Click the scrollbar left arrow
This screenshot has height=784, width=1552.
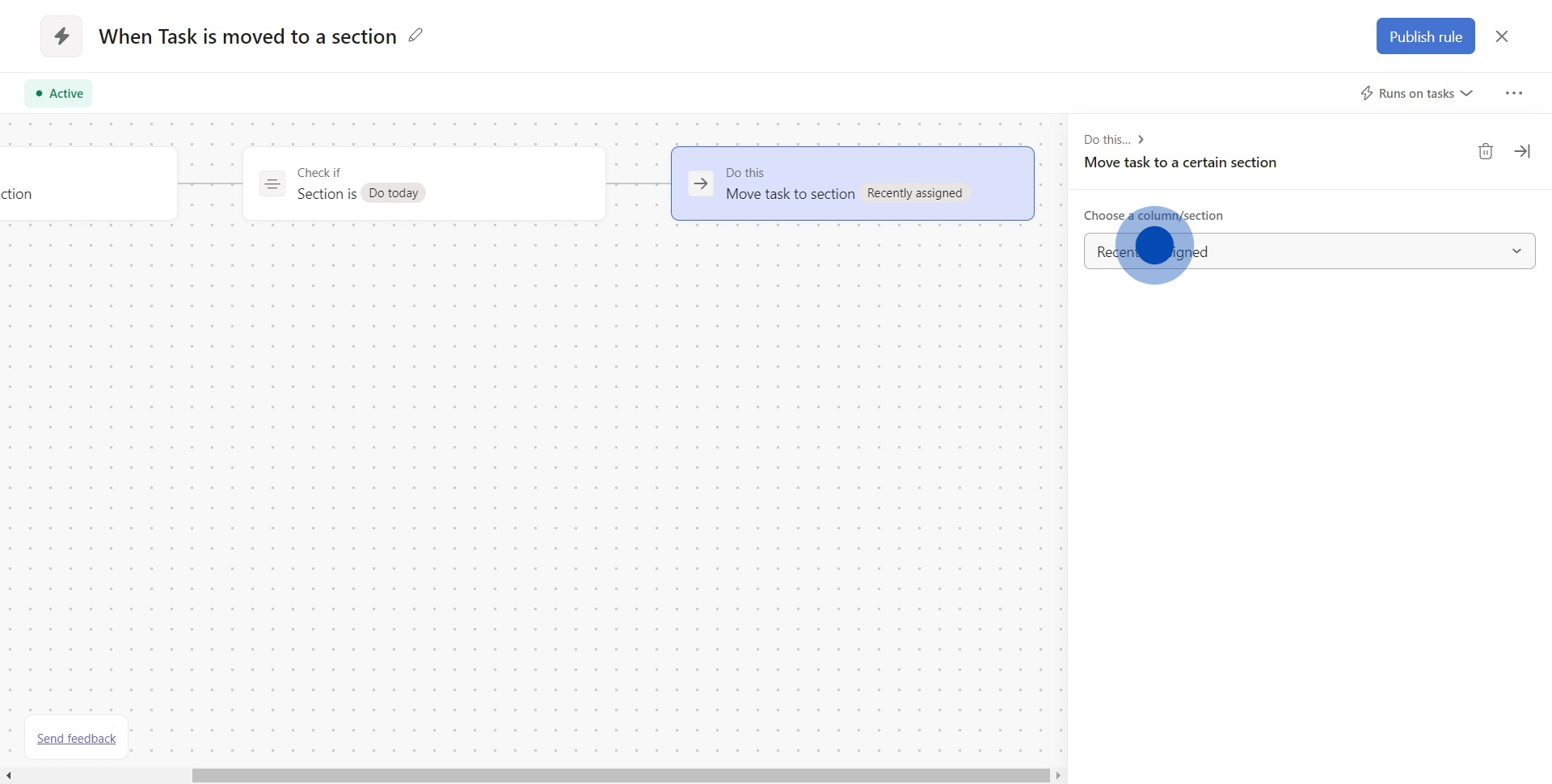tap(8, 776)
